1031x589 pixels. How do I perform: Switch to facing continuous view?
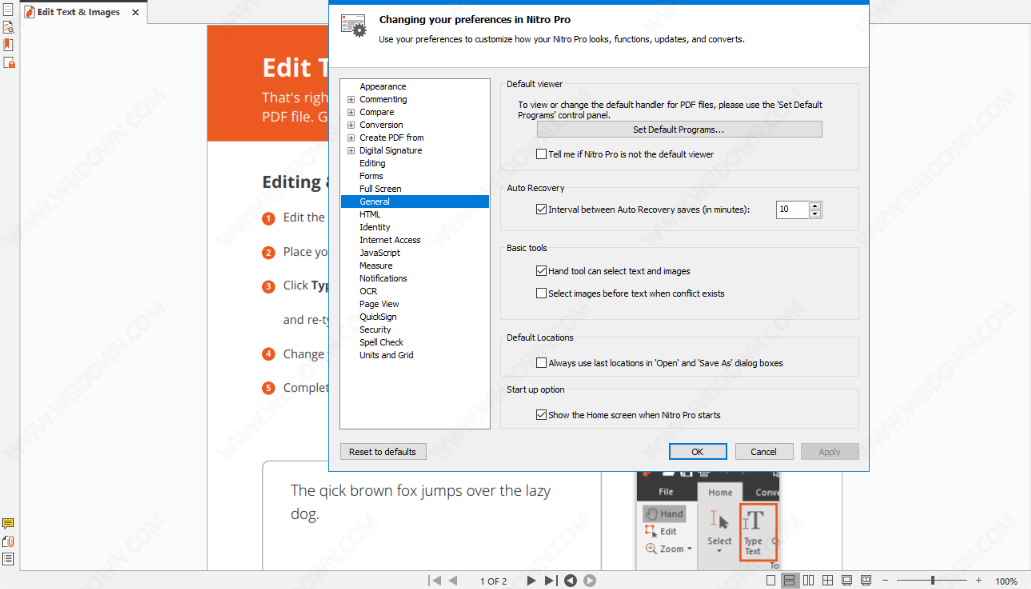point(828,580)
